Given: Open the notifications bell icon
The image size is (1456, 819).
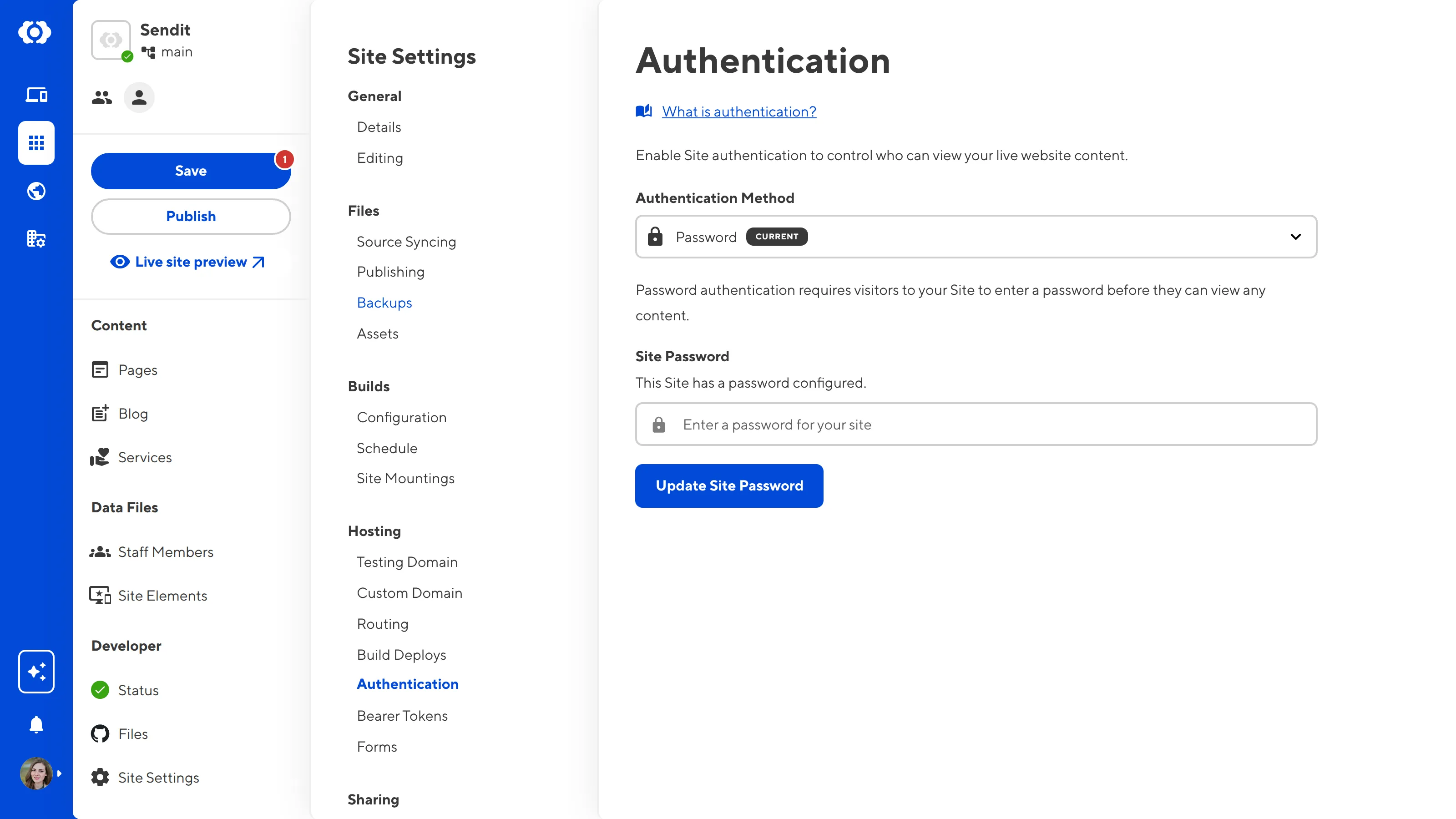Looking at the screenshot, I should click(36, 724).
